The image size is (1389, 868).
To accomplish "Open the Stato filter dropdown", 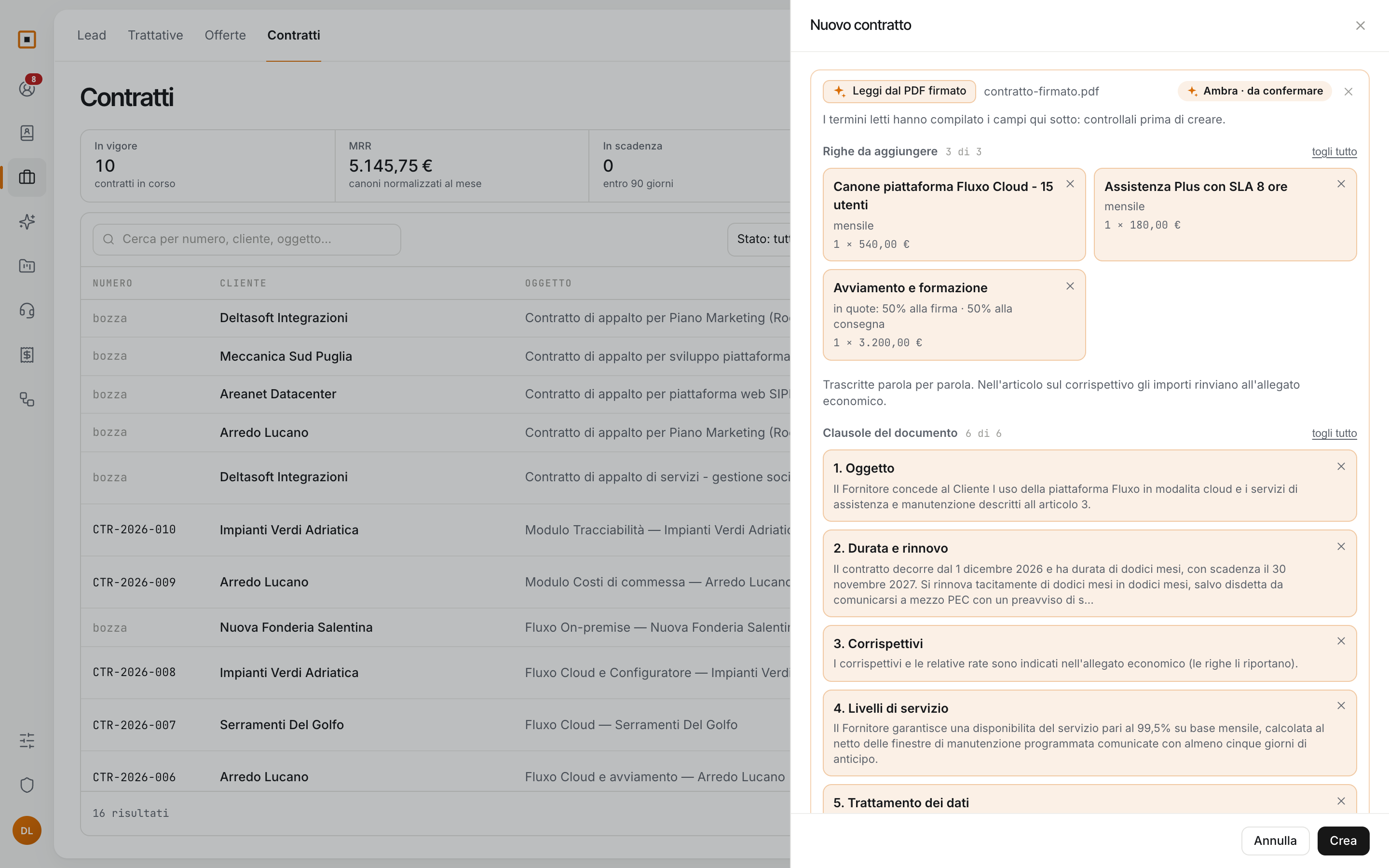I will [759, 239].
